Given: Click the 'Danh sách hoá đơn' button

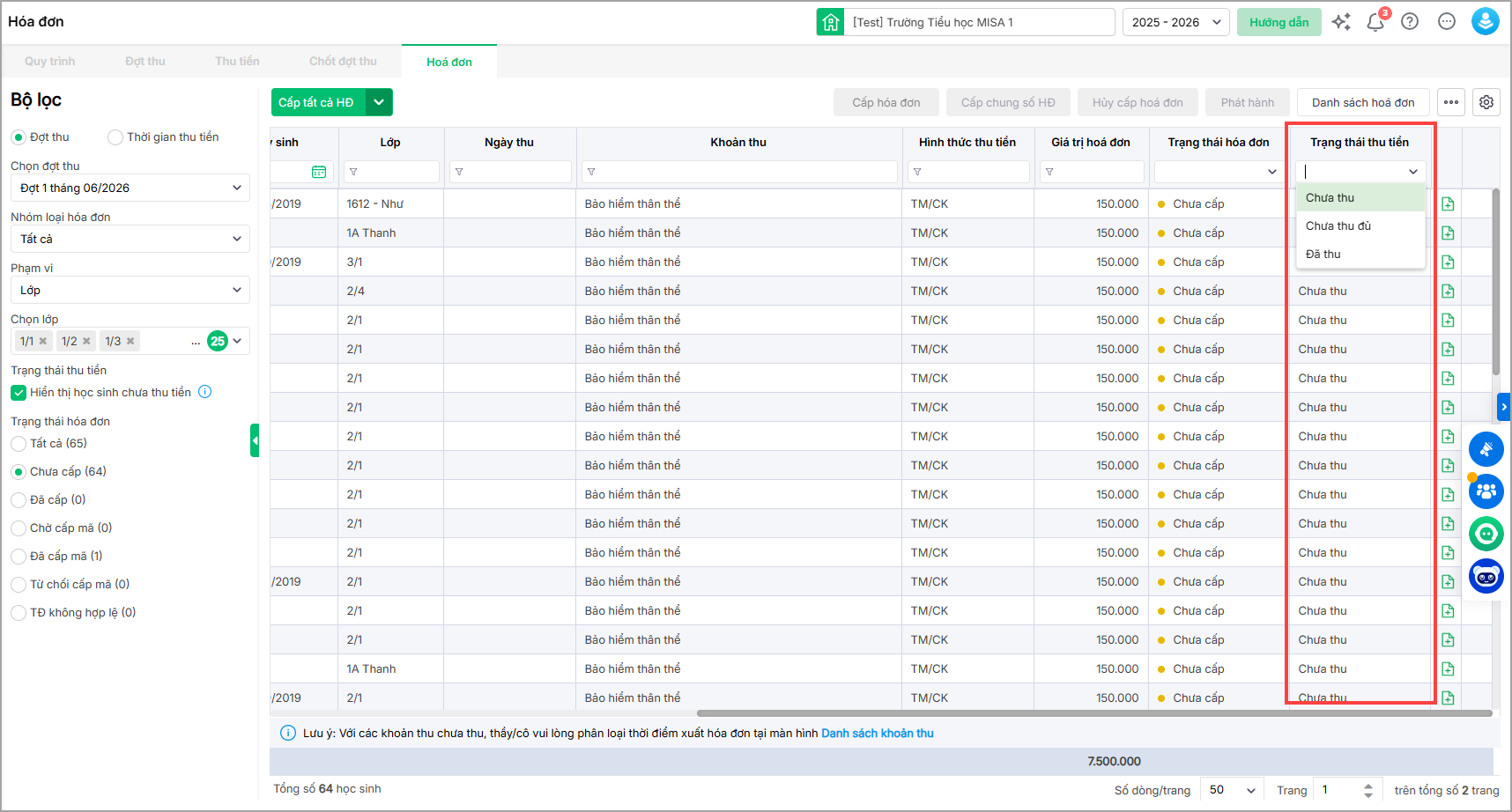Looking at the screenshot, I should 1362,102.
